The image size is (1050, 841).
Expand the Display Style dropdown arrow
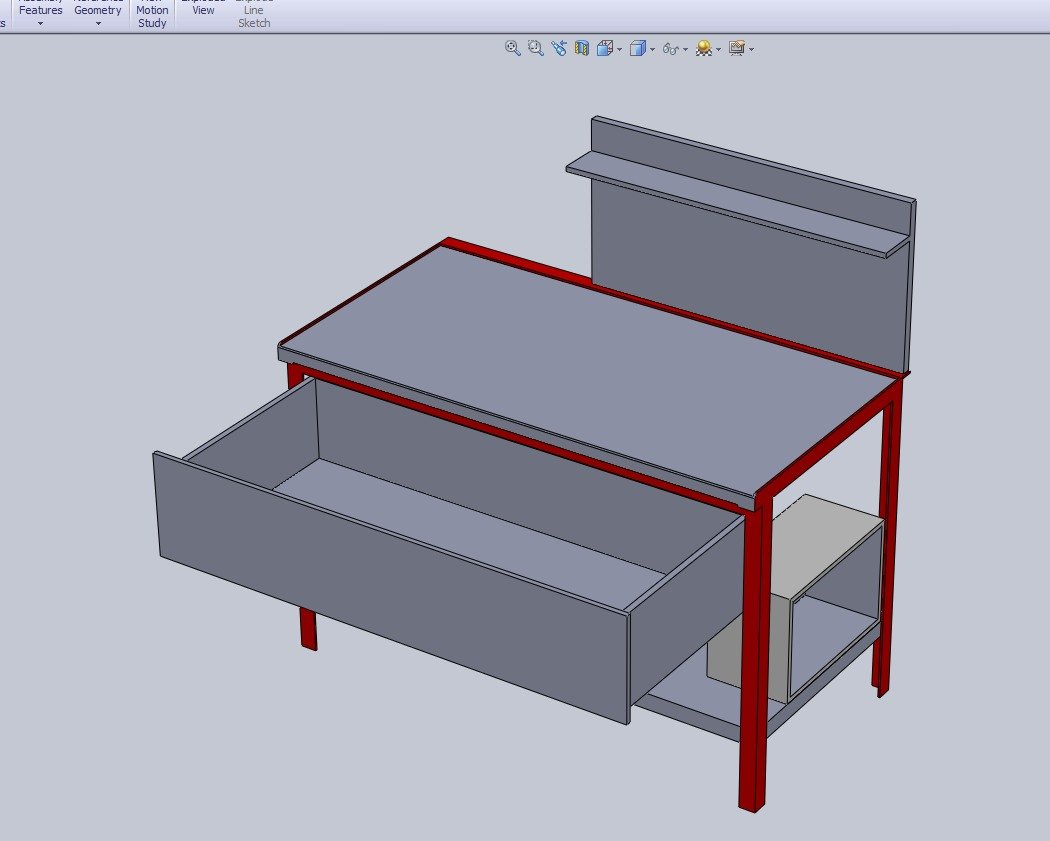tap(652, 49)
